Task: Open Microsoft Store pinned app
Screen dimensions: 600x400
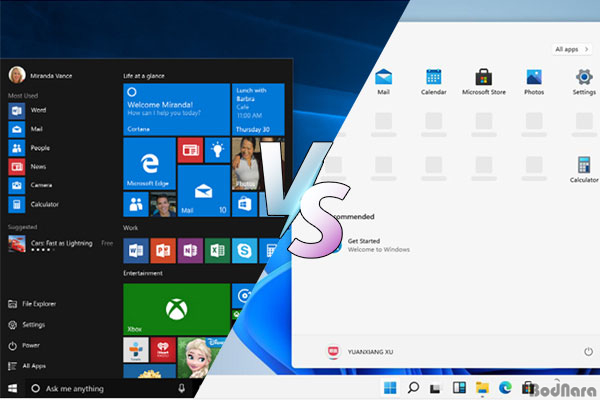Action: coord(484,82)
